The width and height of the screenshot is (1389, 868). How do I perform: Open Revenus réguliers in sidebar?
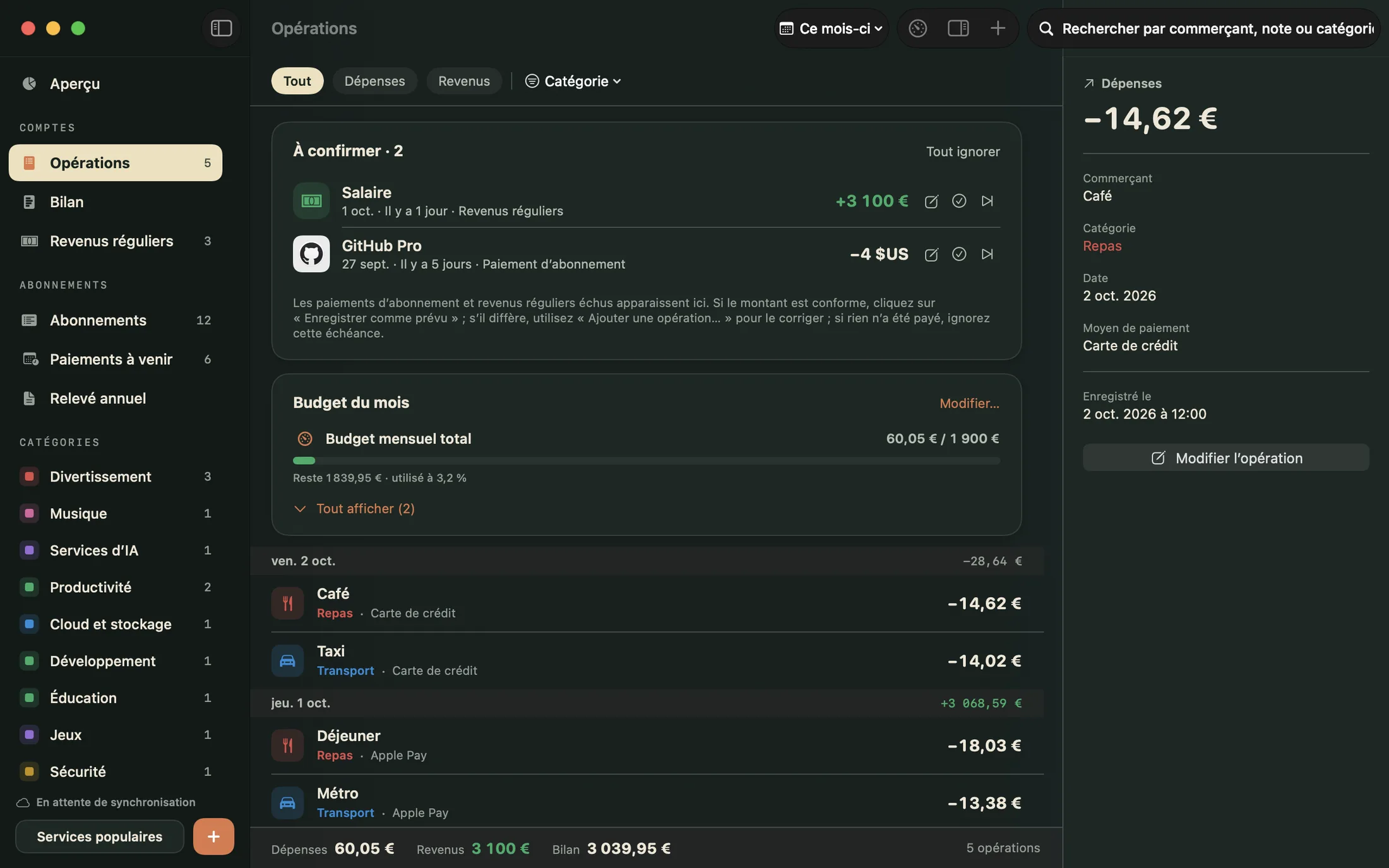pyautogui.click(x=116, y=241)
